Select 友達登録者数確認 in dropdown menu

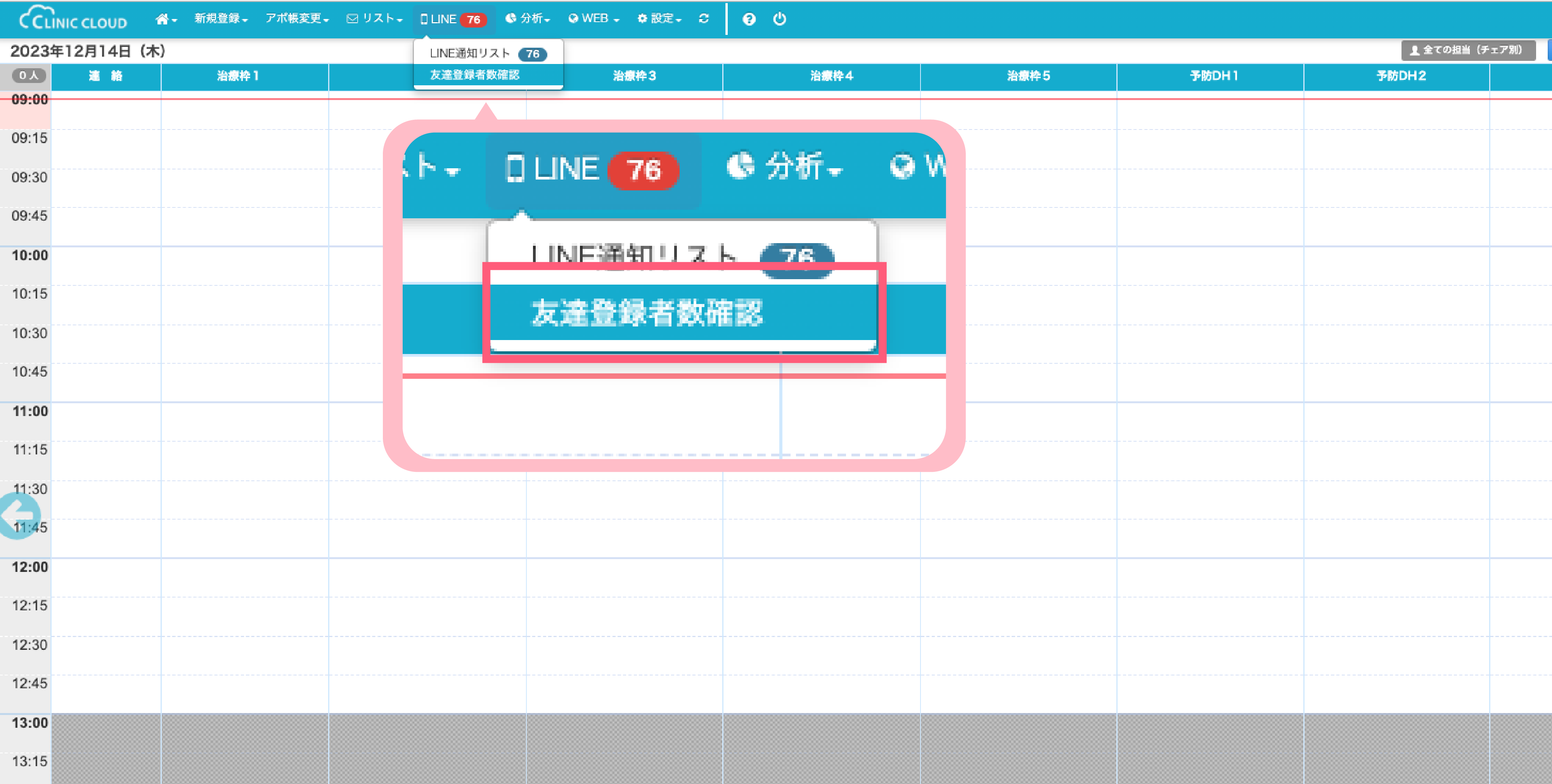(x=474, y=75)
